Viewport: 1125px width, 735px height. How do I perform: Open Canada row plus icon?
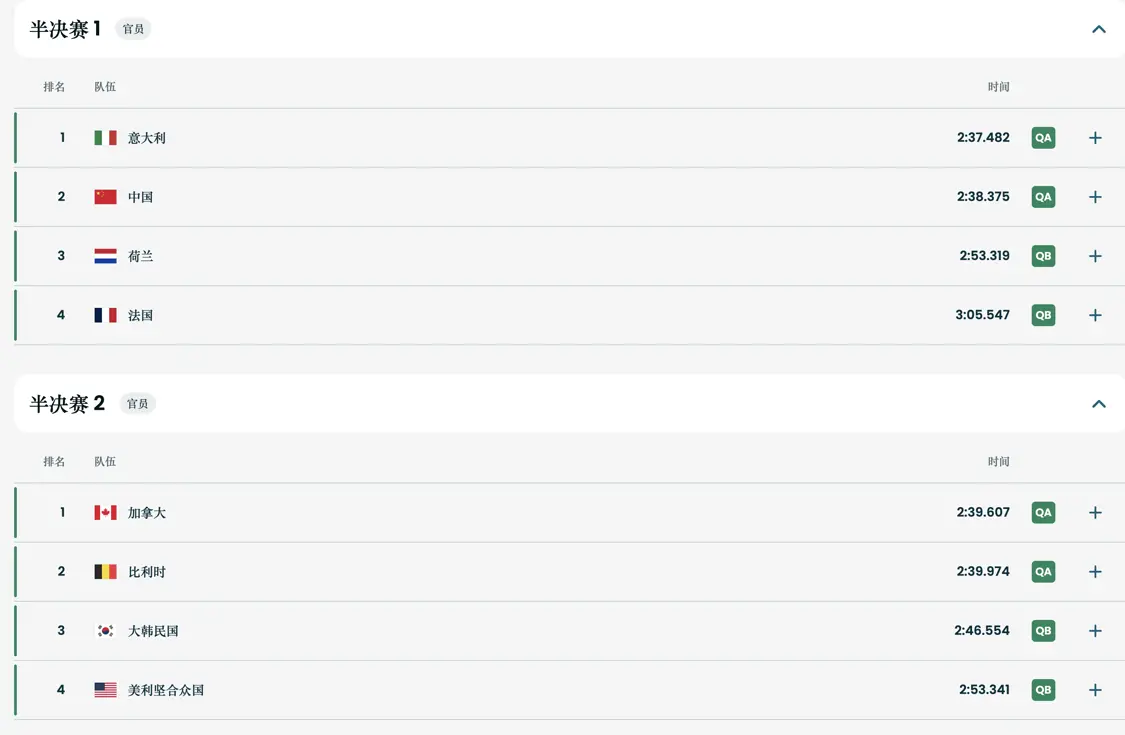click(x=1095, y=512)
